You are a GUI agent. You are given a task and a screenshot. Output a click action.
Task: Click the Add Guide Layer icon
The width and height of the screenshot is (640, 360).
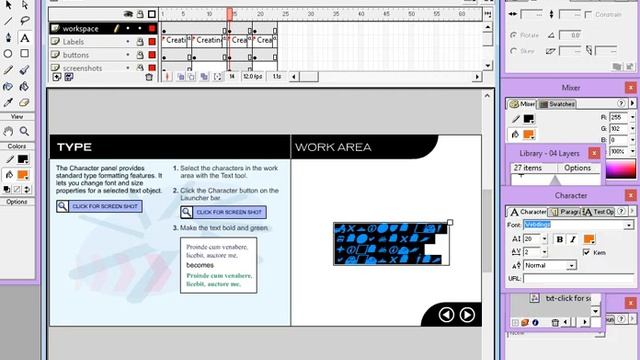[x=69, y=77]
